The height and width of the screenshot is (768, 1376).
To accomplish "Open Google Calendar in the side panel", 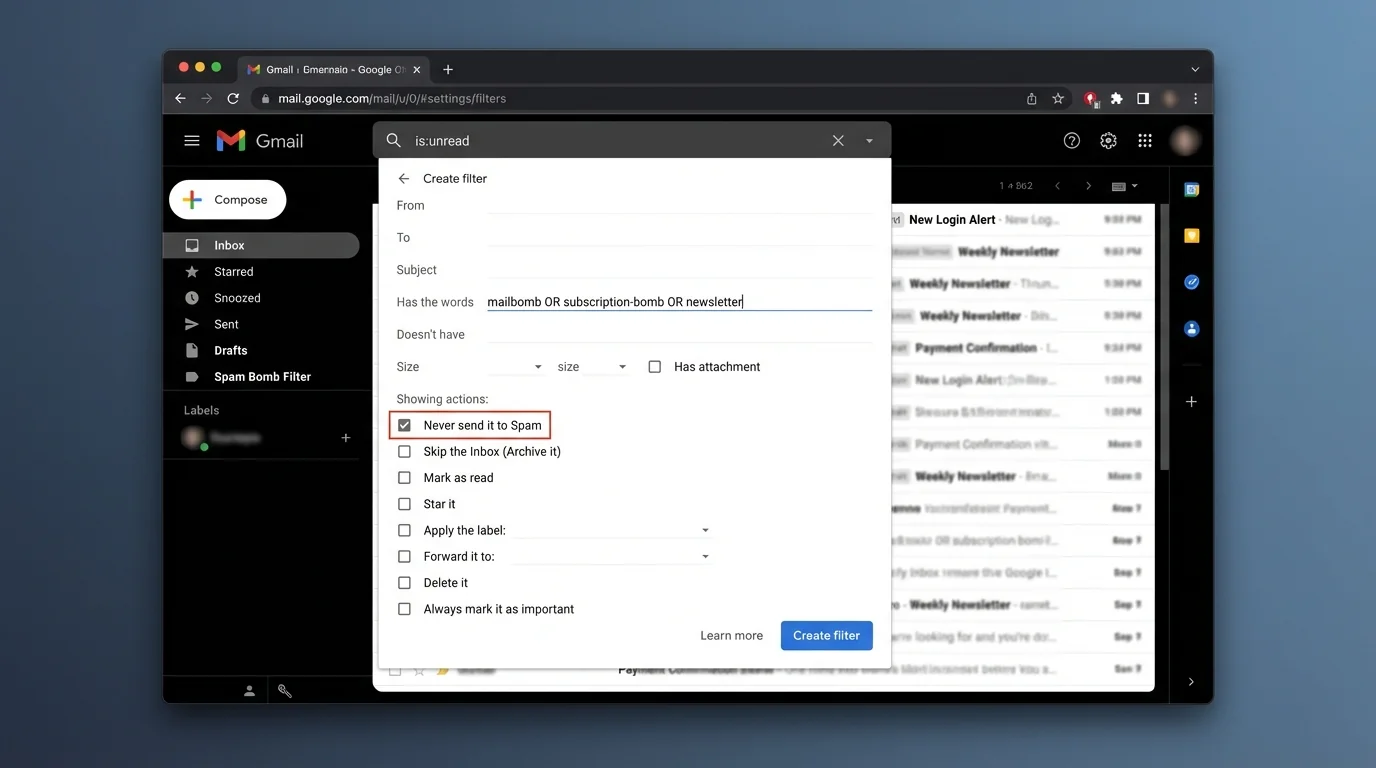I will (x=1190, y=189).
